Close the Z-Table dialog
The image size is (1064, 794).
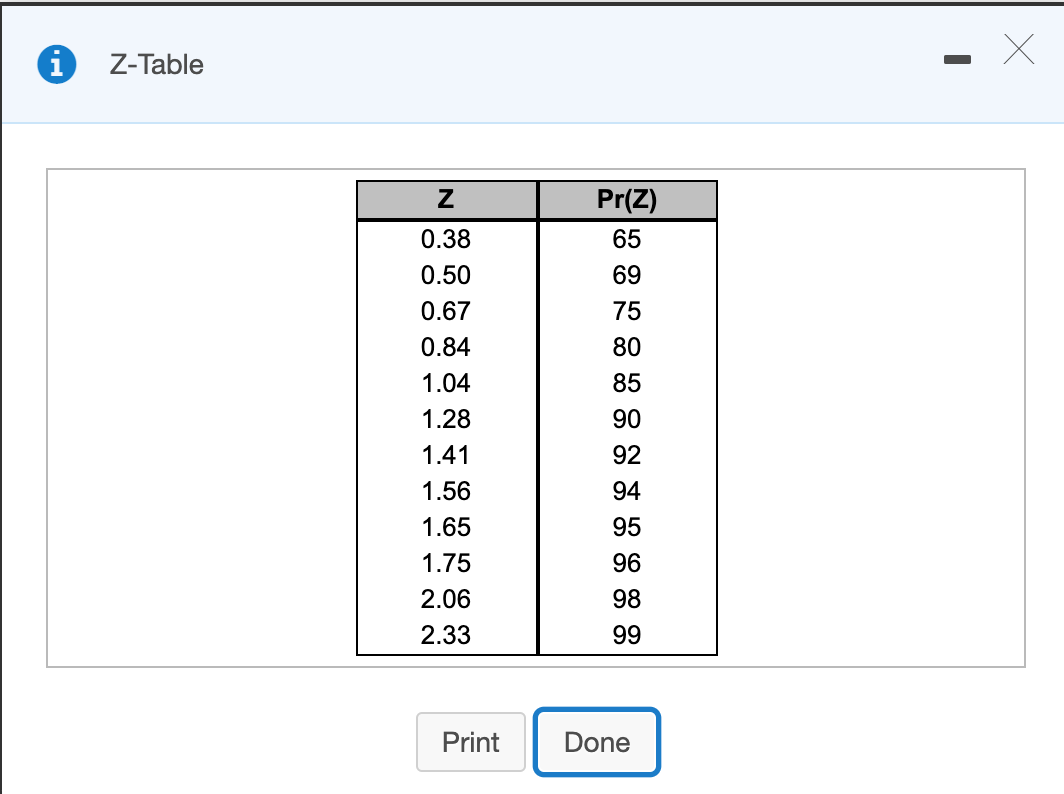tap(1018, 50)
